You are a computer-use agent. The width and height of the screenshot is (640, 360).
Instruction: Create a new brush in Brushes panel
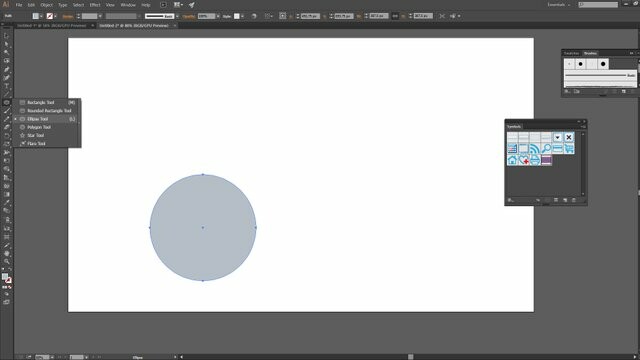(x=624, y=91)
